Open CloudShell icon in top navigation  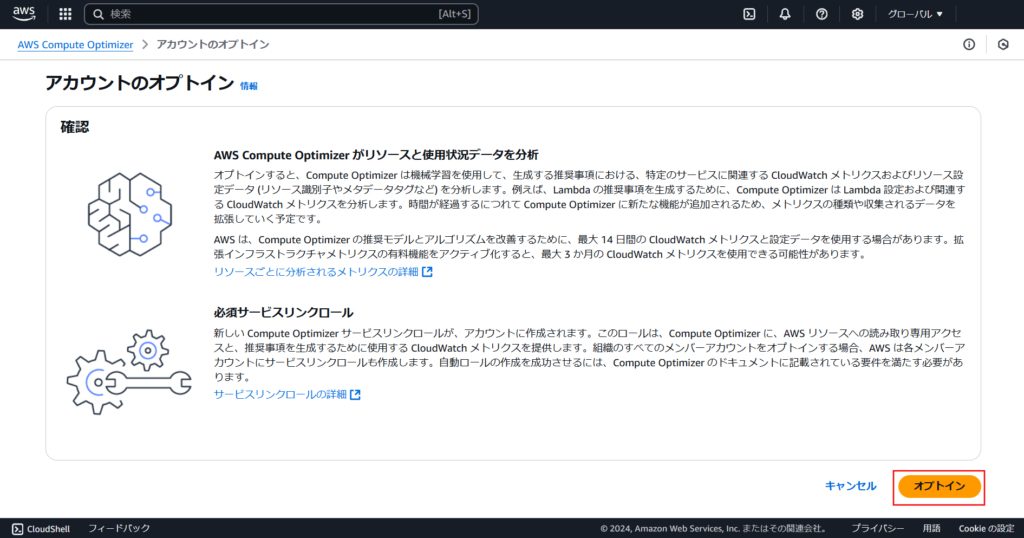(749, 14)
